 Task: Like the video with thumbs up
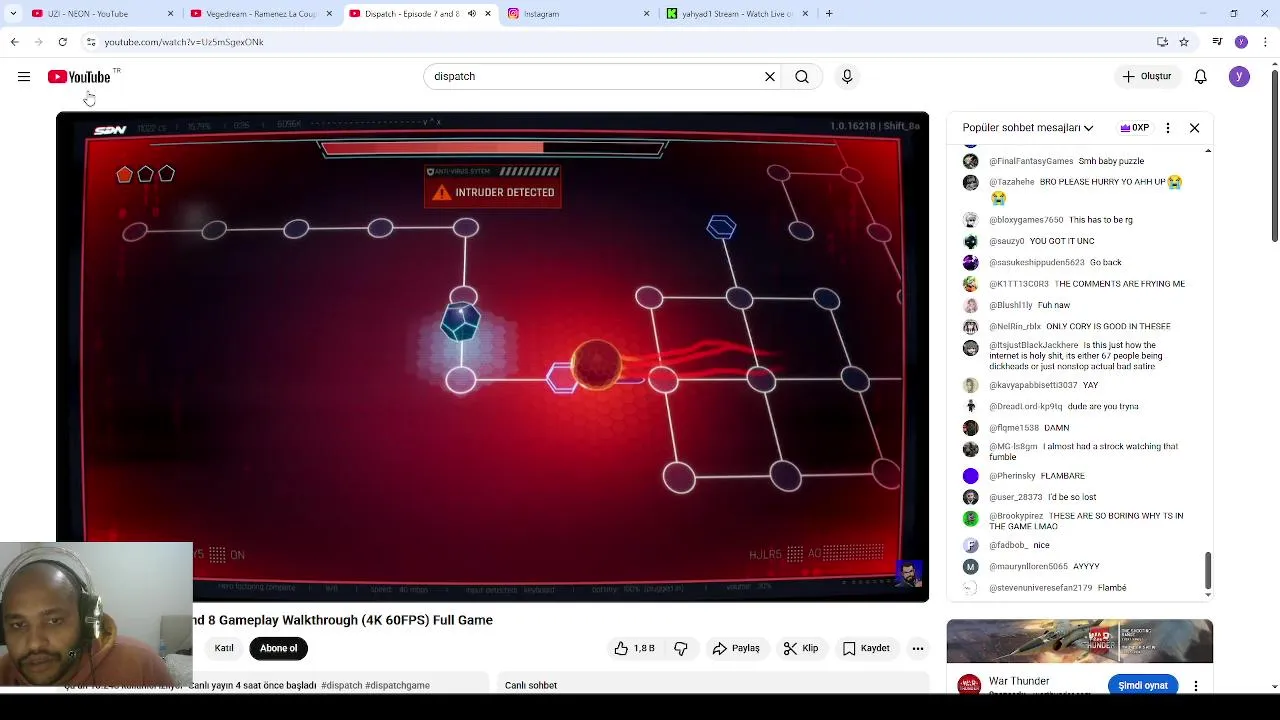point(634,648)
